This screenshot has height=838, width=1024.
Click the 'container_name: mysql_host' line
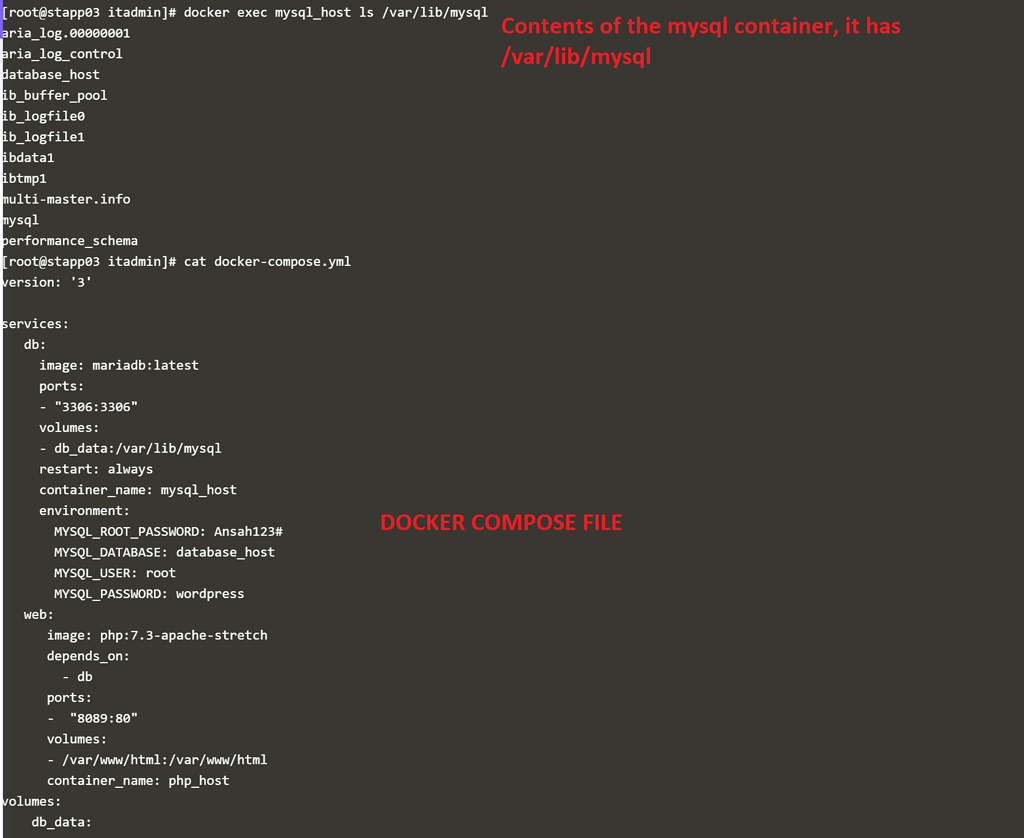point(138,490)
